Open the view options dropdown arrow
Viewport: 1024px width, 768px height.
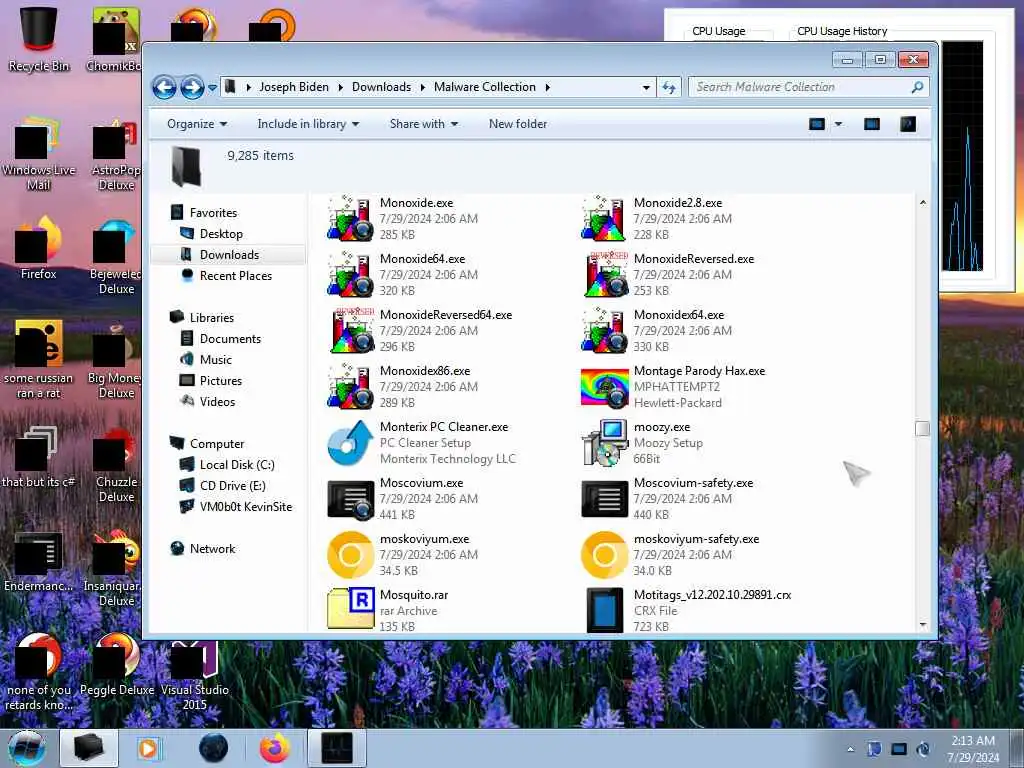[839, 124]
